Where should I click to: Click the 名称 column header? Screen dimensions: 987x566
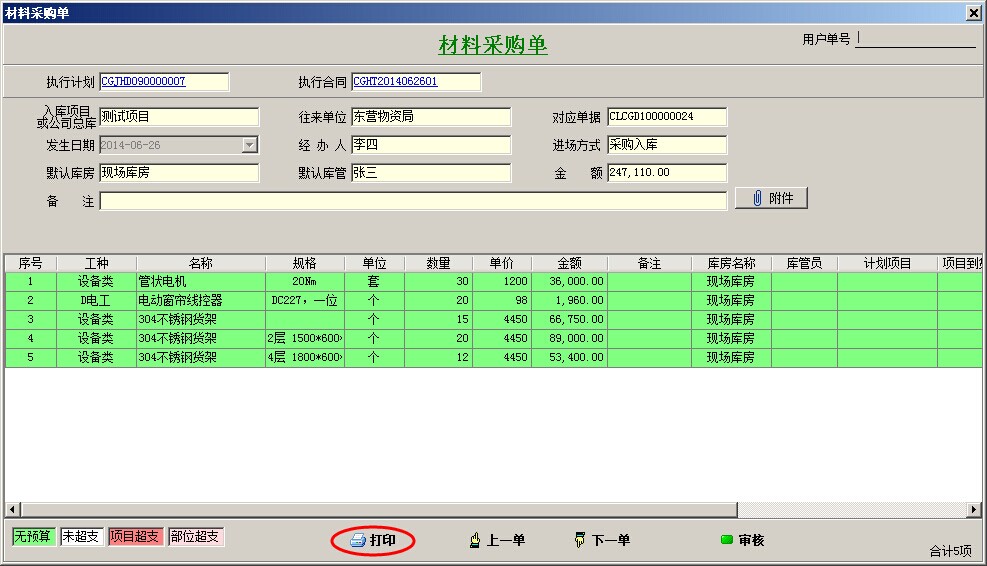click(x=200, y=263)
